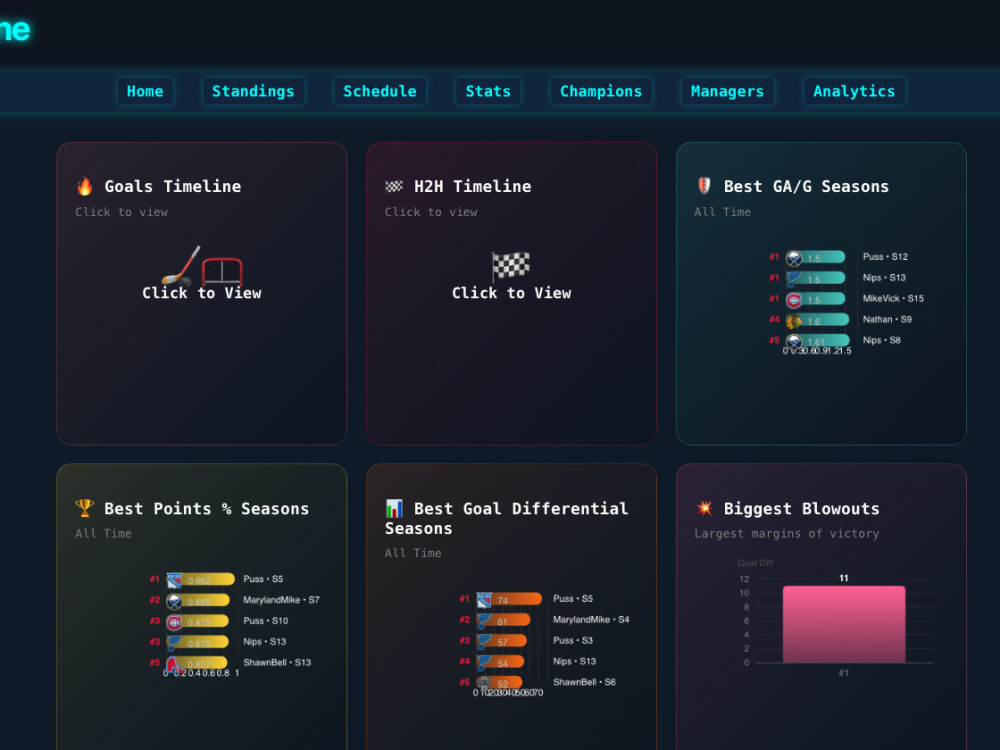Image resolution: width=1000 pixels, height=750 pixels.
Task: Click the 'MarylandMike • S7' label
Action: 281,599
